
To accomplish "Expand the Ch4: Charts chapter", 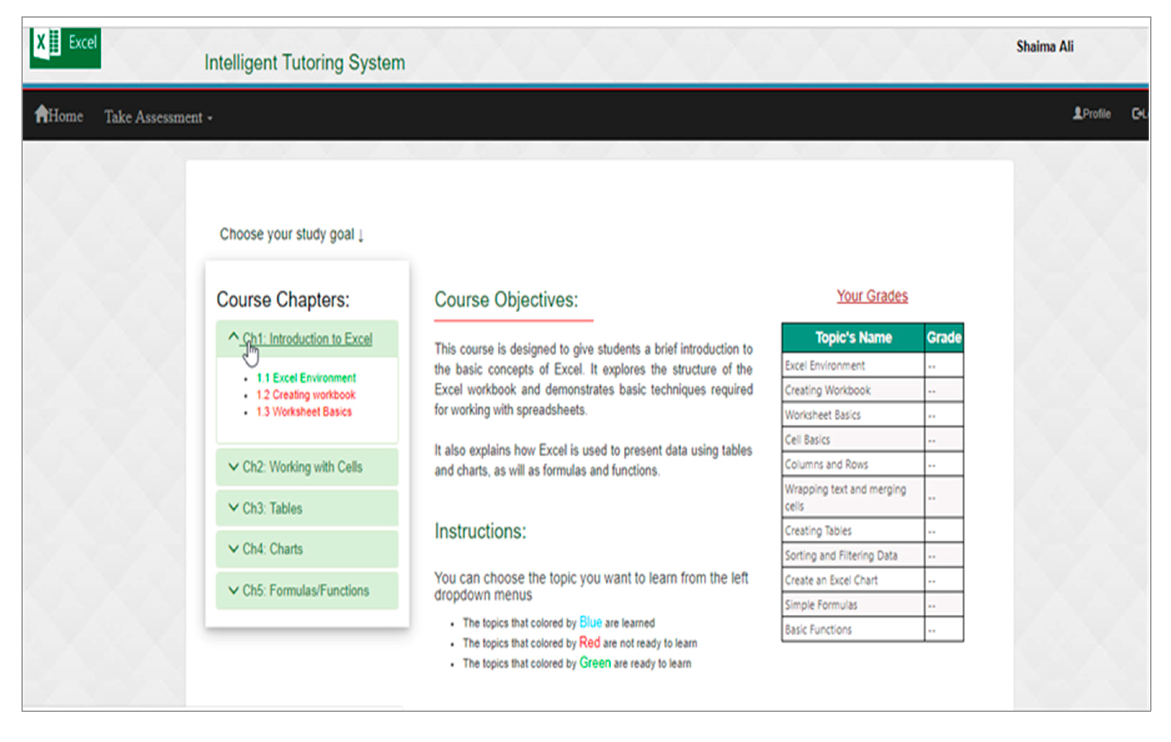I will [272, 549].
